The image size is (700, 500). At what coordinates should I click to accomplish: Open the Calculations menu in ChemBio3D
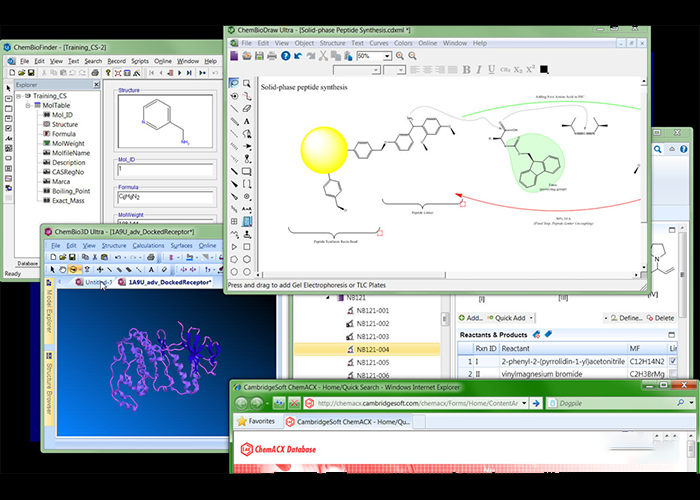[x=148, y=244]
